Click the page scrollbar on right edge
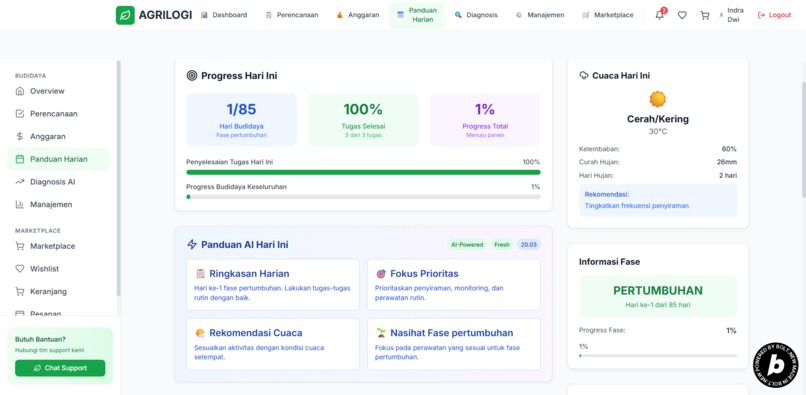 (x=803, y=139)
